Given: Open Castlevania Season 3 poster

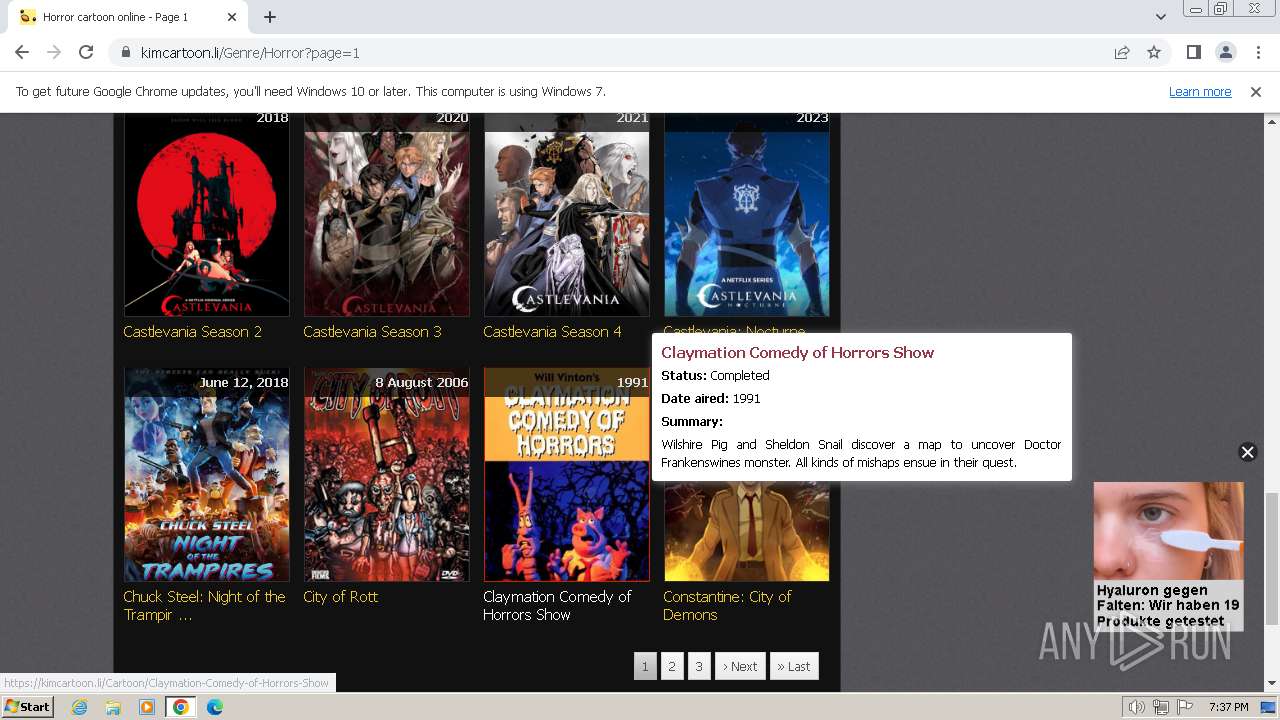Looking at the screenshot, I should click(387, 214).
